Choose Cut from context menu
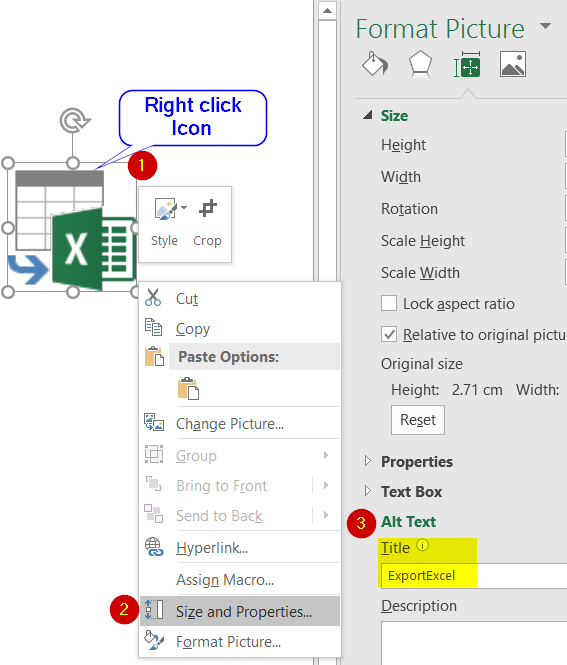This screenshot has height=665, width=567. pyautogui.click(x=240, y=298)
